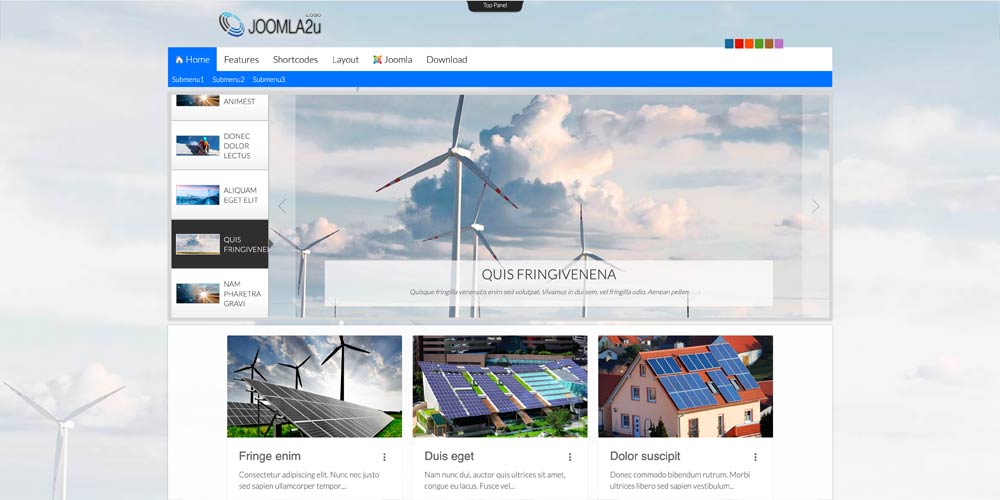Go to the Download page

click(446, 60)
